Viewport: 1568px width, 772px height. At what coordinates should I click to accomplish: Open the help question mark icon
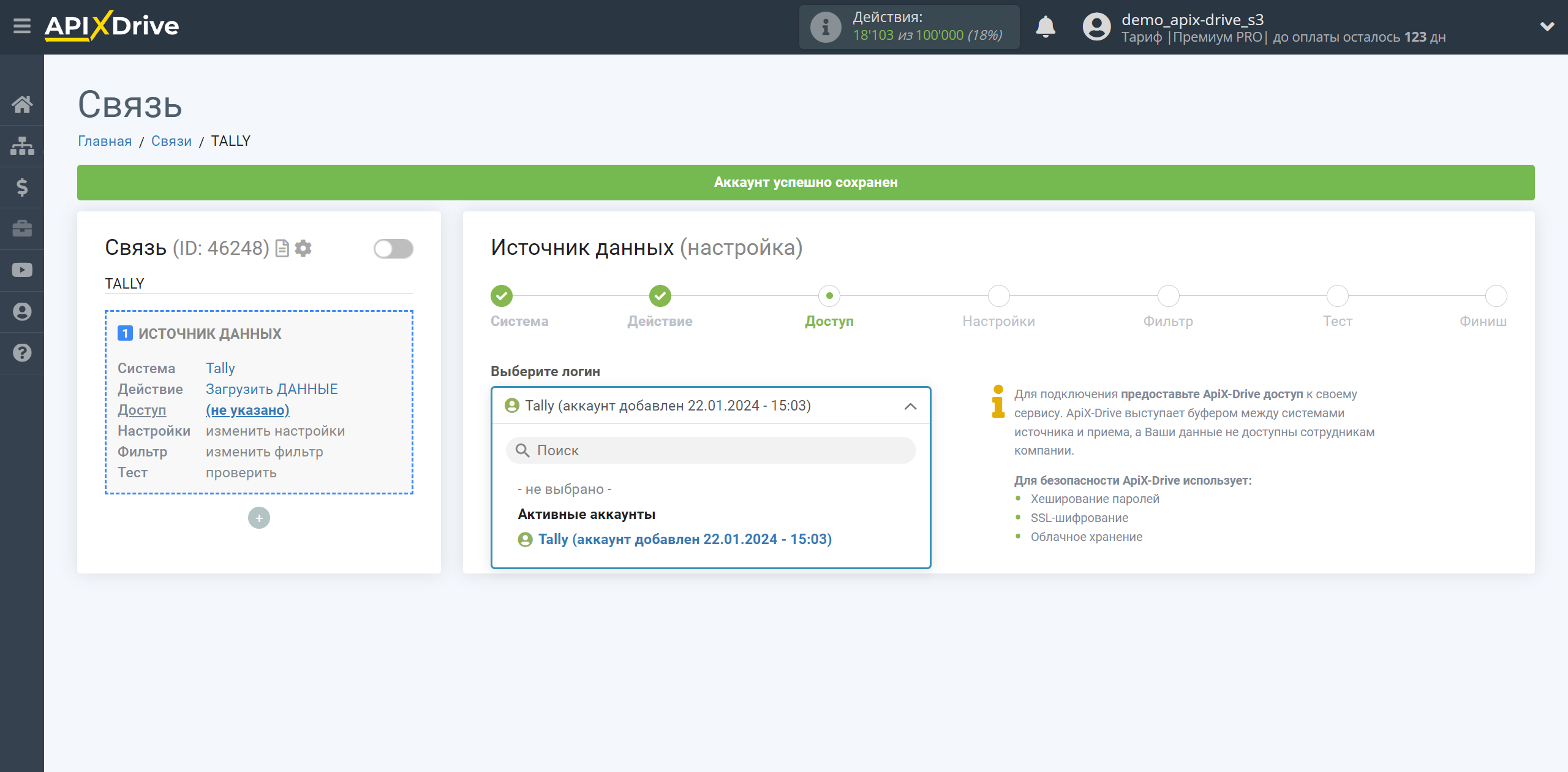[x=22, y=353]
